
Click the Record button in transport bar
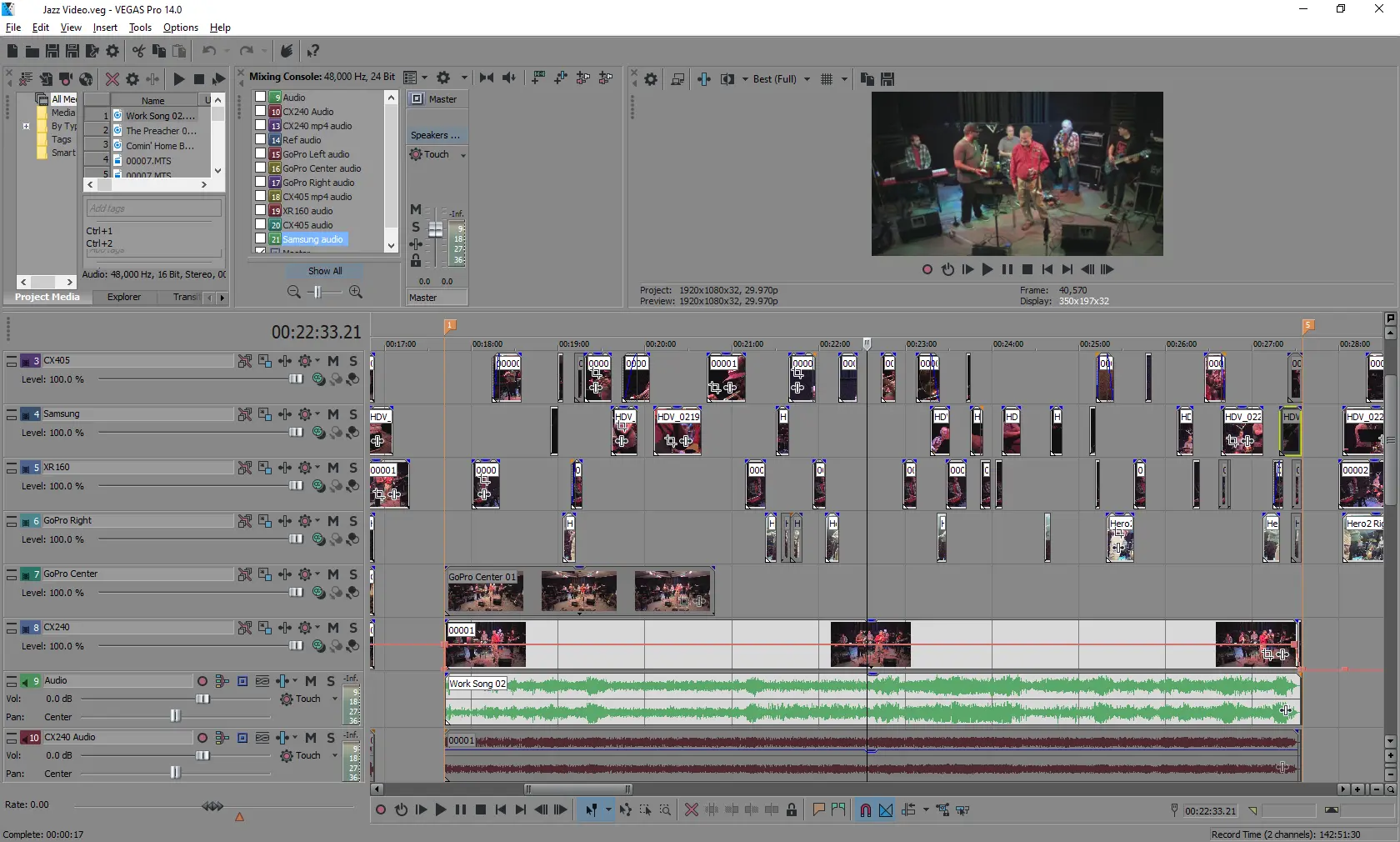point(381,809)
